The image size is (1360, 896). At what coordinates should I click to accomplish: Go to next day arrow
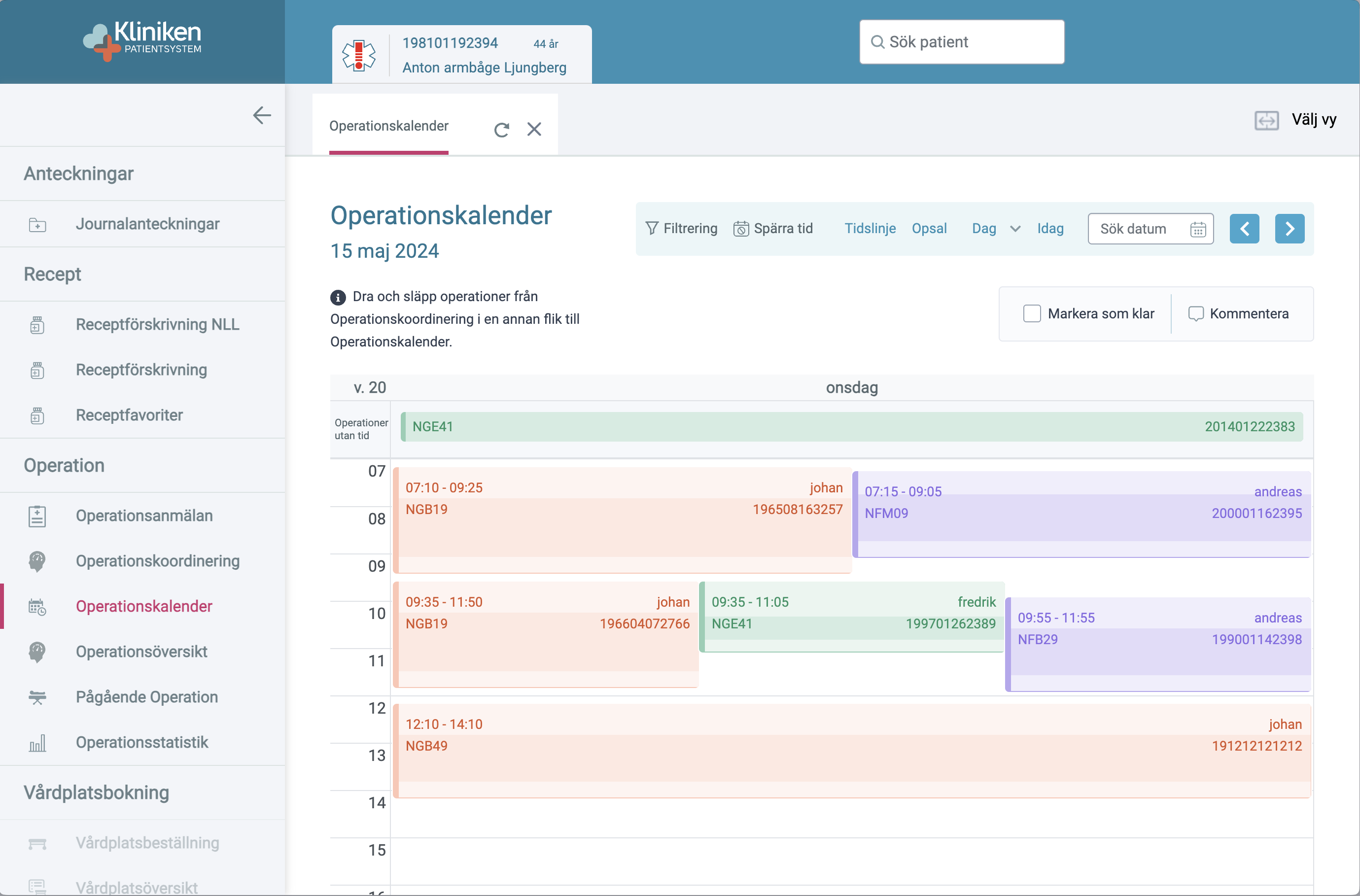pos(1290,229)
